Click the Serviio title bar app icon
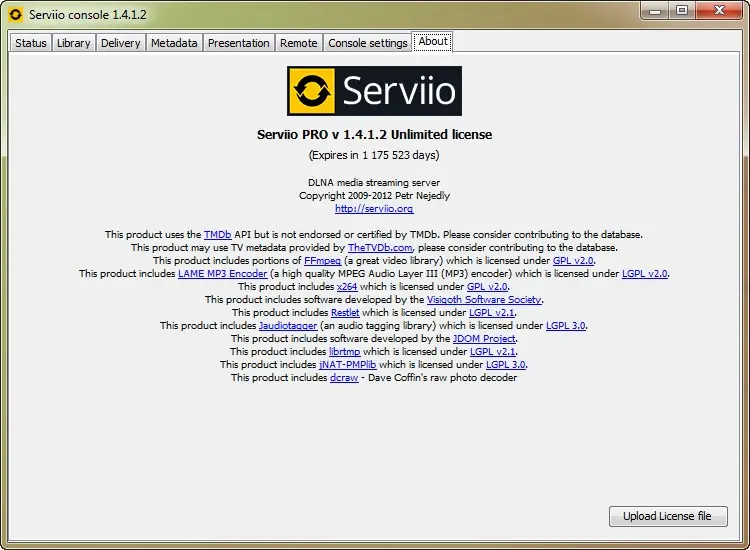The width and height of the screenshot is (750, 550). pyautogui.click(x=15, y=14)
